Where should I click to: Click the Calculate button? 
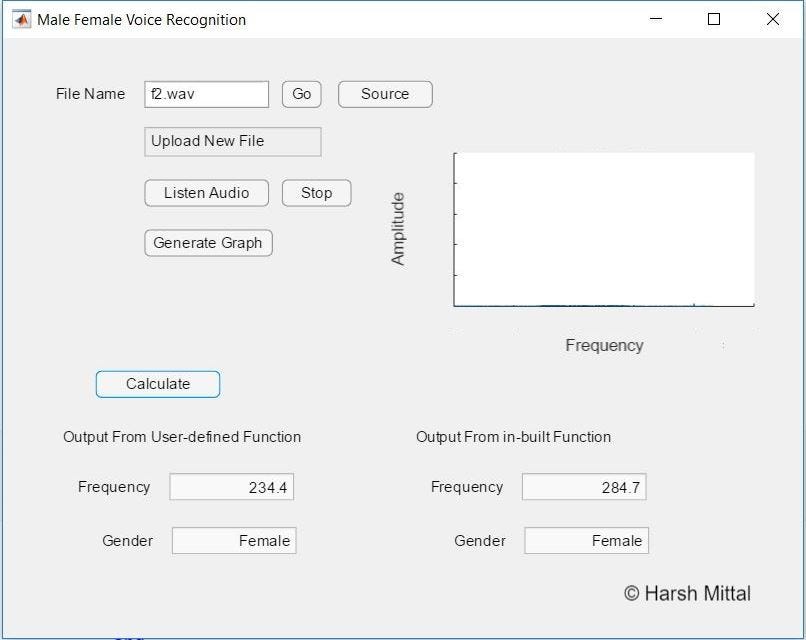158,384
